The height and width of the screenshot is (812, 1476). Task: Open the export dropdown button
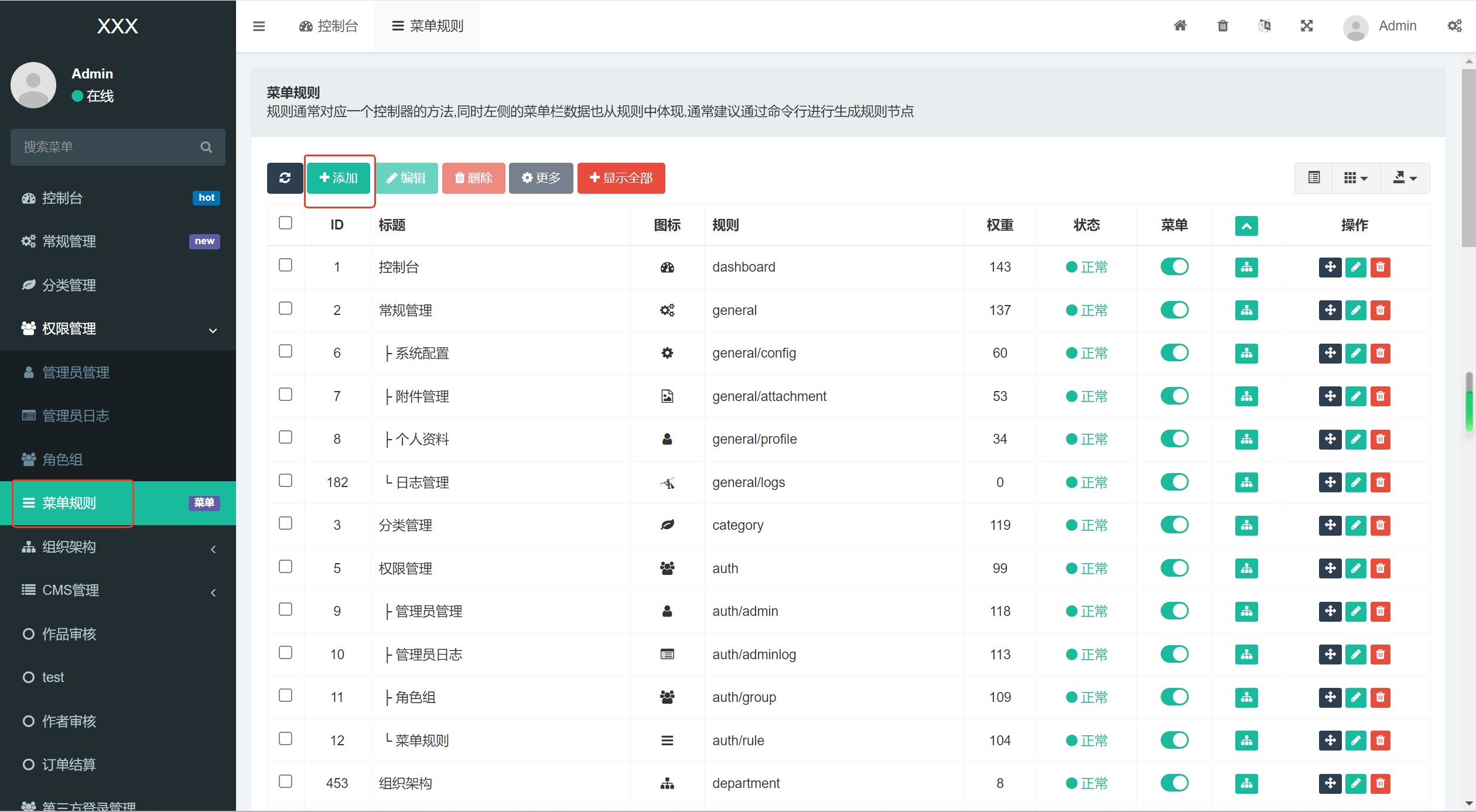(x=1405, y=178)
